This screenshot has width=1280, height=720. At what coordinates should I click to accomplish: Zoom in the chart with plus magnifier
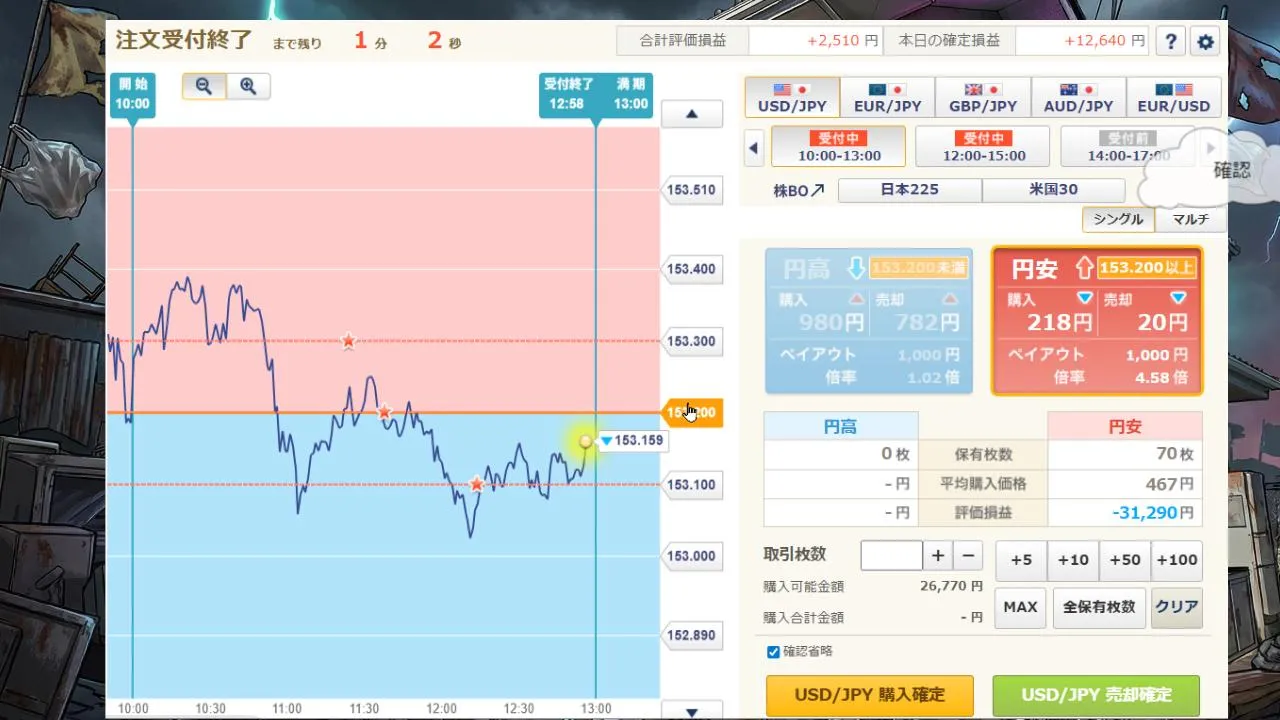point(248,86)
